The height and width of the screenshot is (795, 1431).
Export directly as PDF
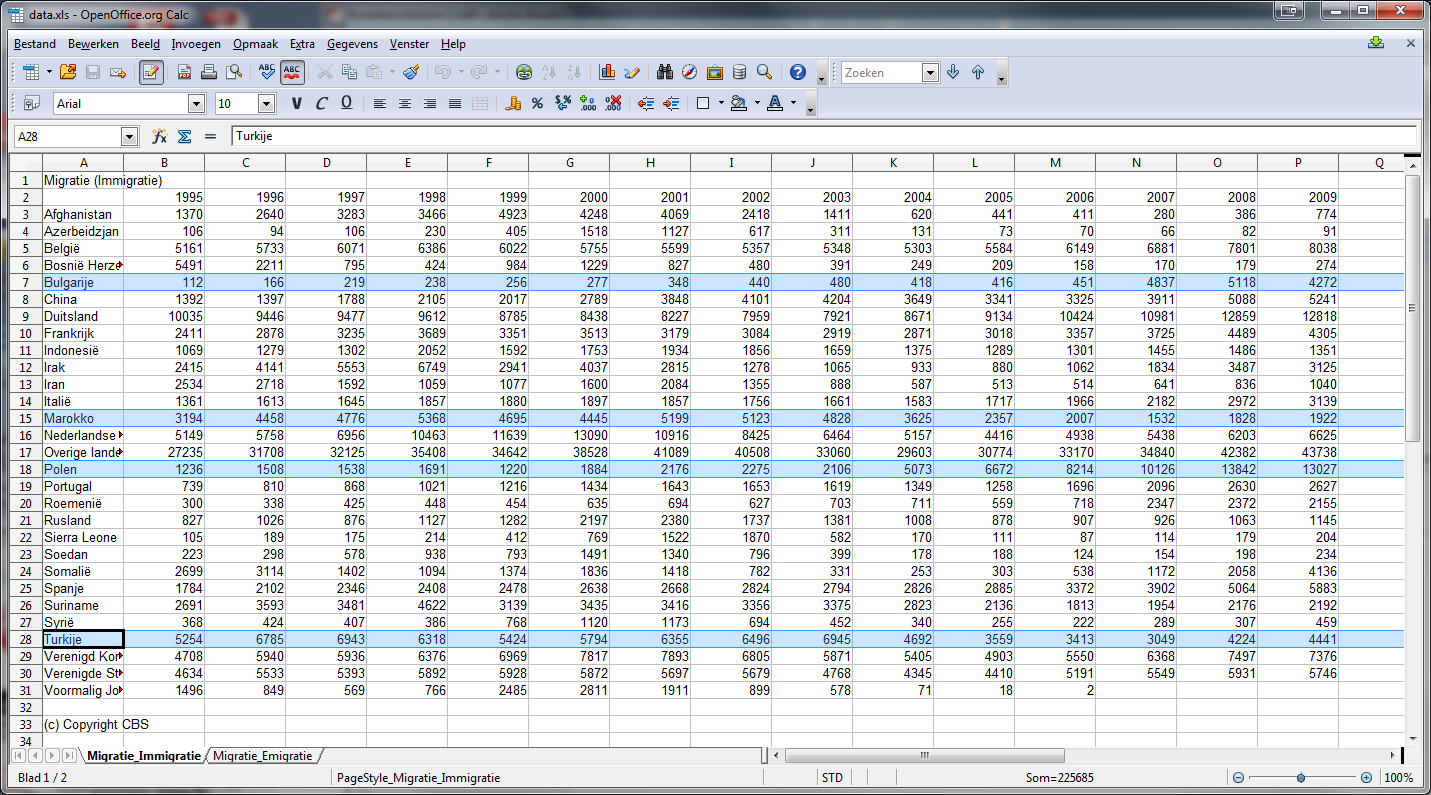(185, 72)
